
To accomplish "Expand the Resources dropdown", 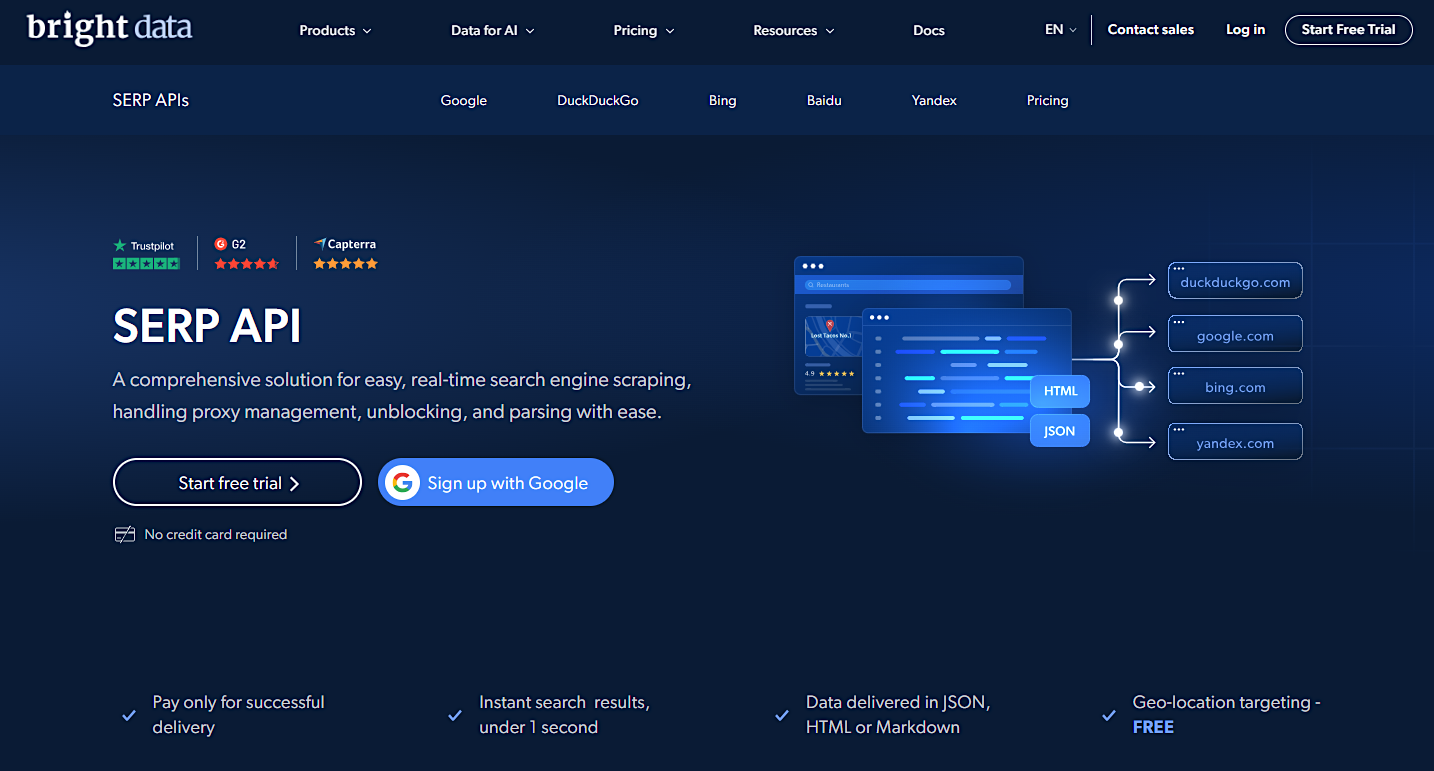I will (794, 30).
